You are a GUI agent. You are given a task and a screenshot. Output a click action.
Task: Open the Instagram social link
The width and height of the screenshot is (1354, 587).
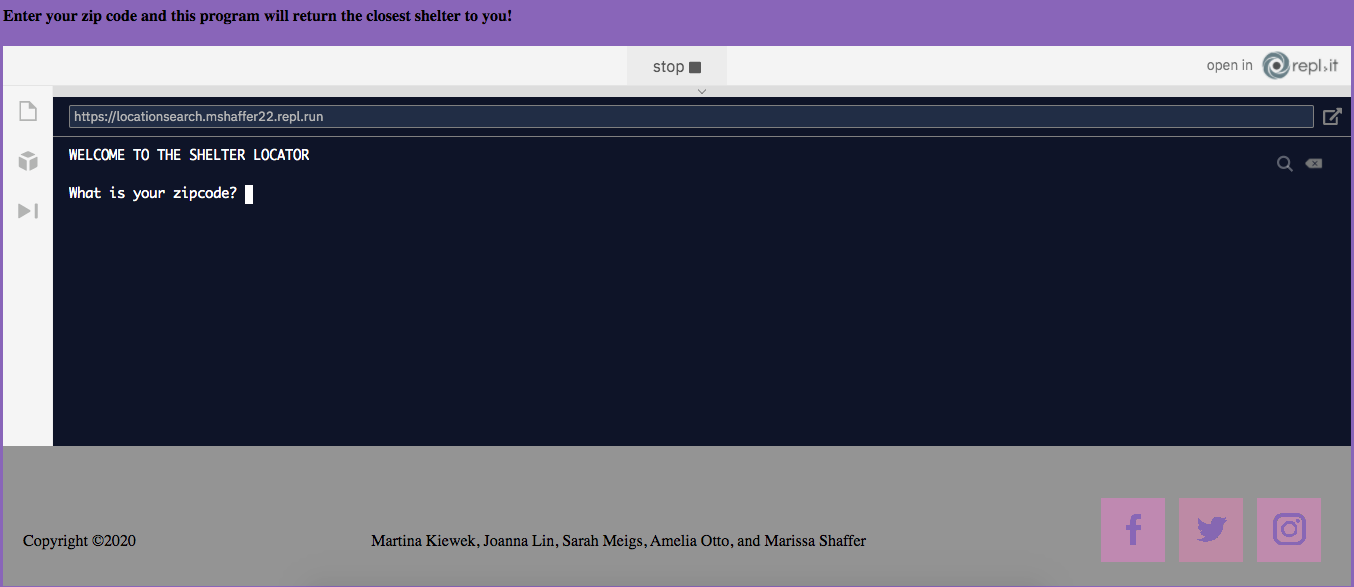1289,530
